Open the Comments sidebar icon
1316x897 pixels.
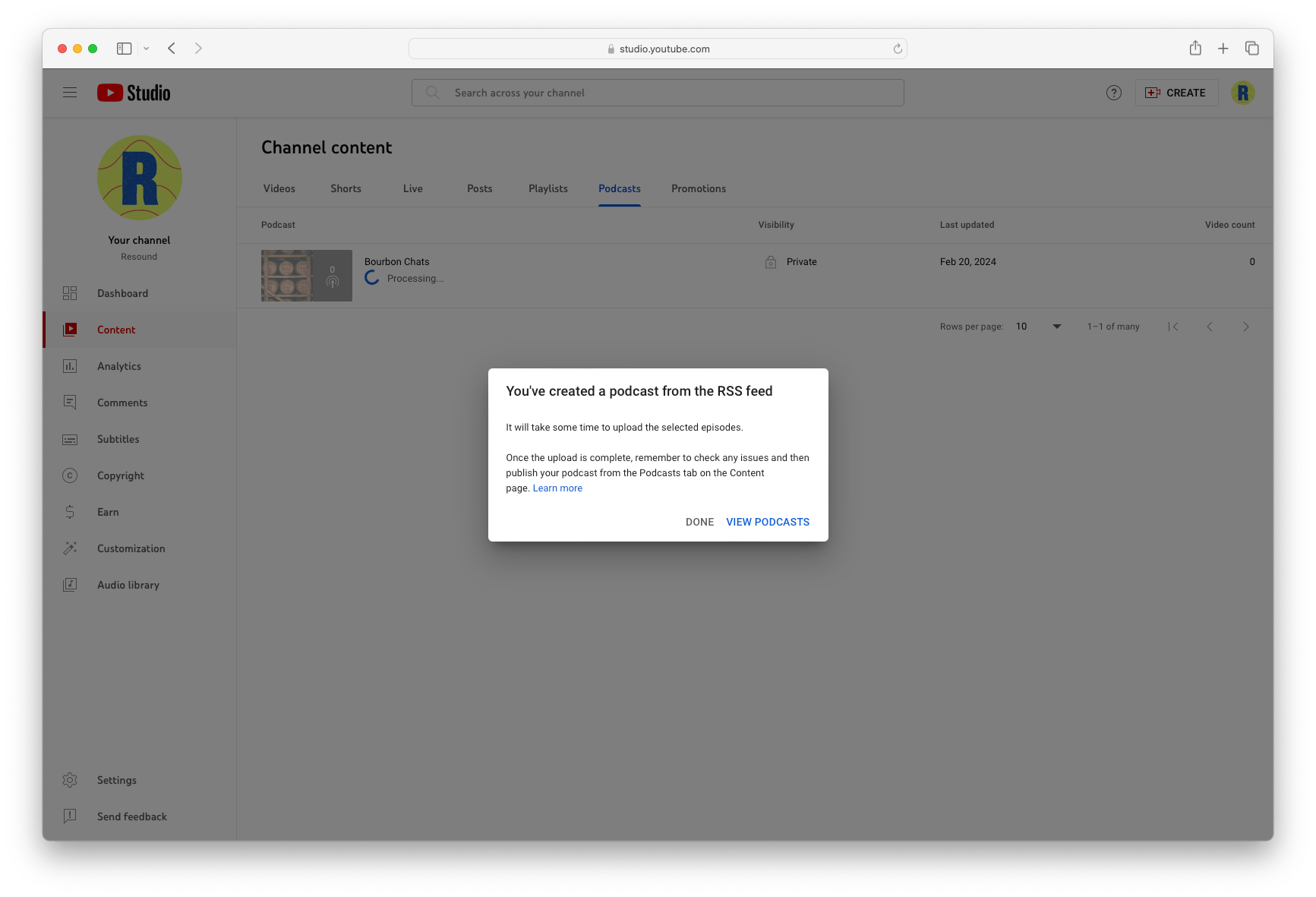click(x=70, y=403)
